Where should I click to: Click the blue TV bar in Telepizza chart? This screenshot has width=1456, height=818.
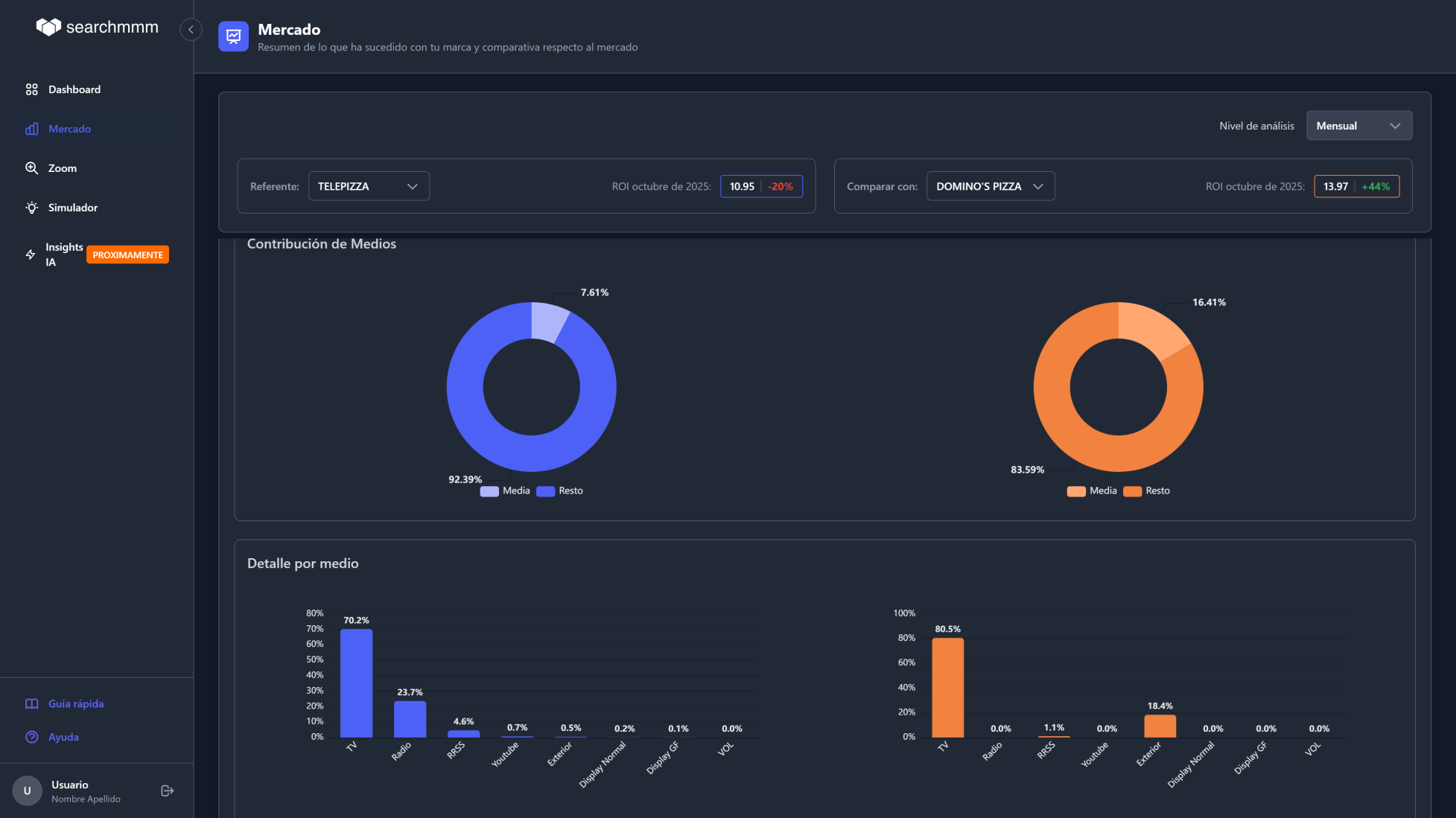coord(356,683)
